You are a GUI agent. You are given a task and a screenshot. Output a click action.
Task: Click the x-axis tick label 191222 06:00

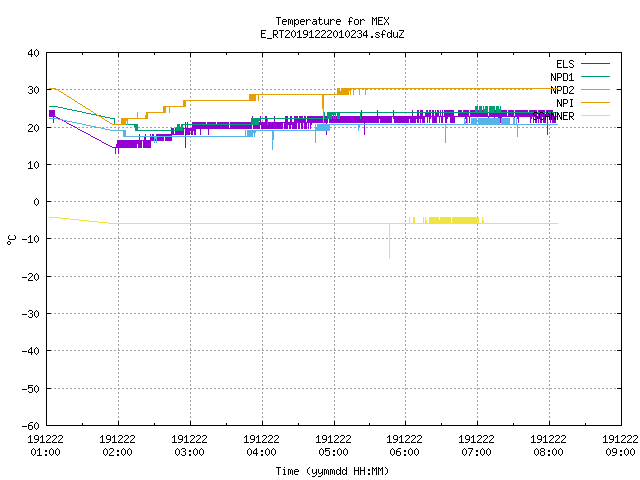tap(404, 446)
